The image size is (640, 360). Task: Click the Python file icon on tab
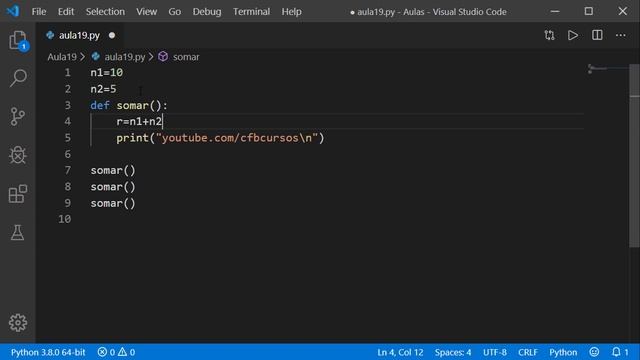50,35
